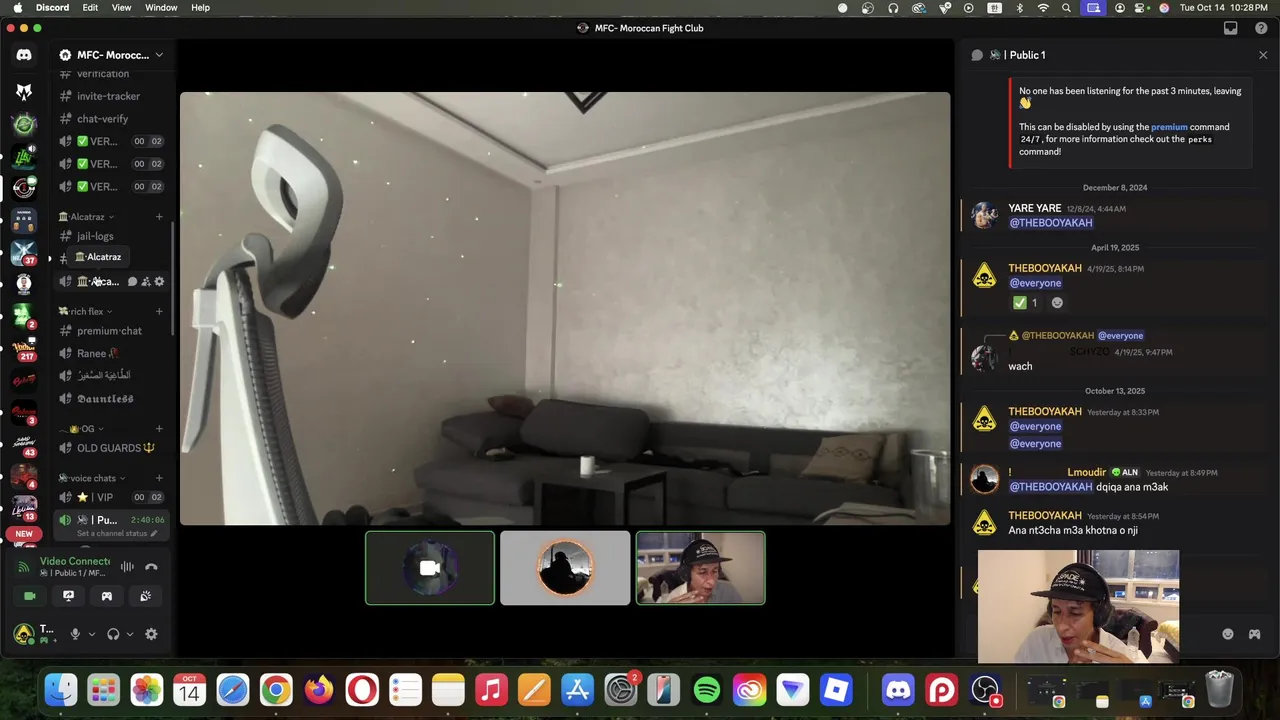Close the Public 1 chat panel
Viewport: 1280px width, 720px height.
[1263, 55]
